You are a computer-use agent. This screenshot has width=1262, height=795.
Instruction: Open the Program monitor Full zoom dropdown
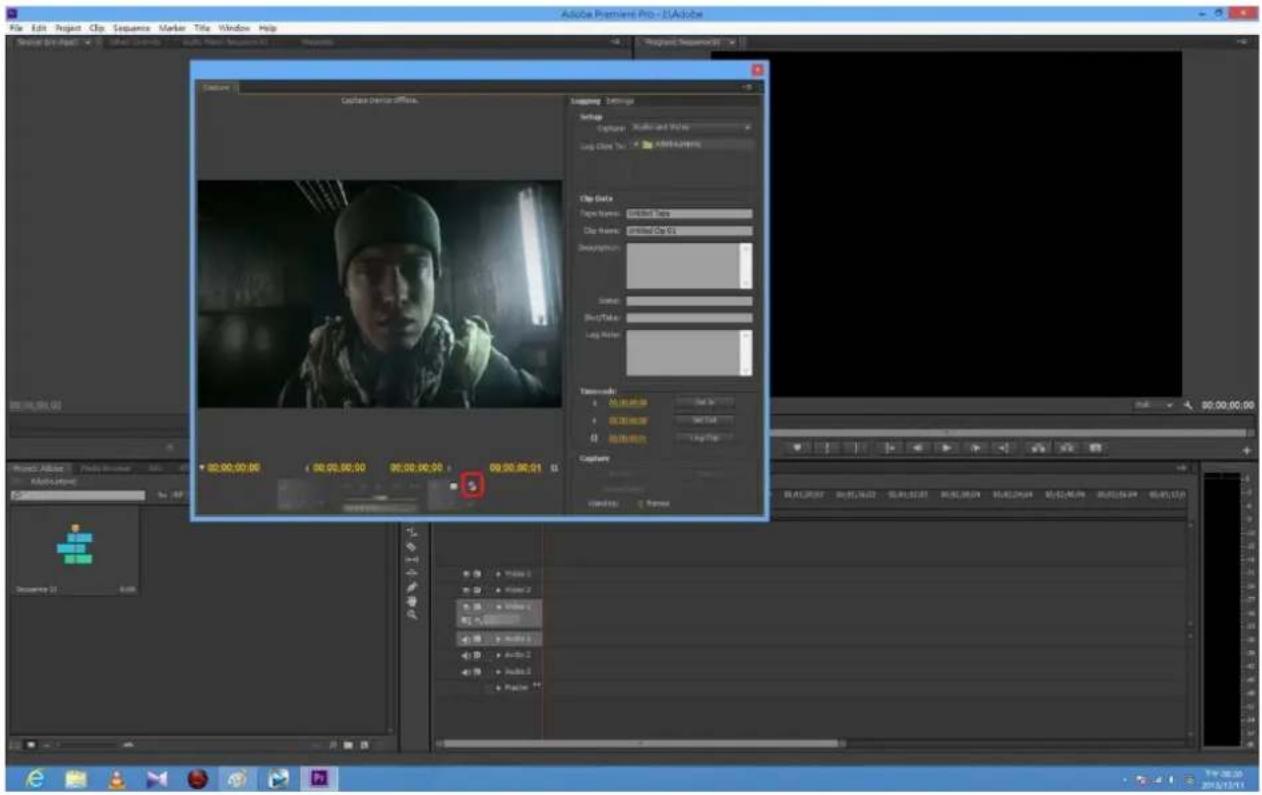click(x=1153, y=405)
